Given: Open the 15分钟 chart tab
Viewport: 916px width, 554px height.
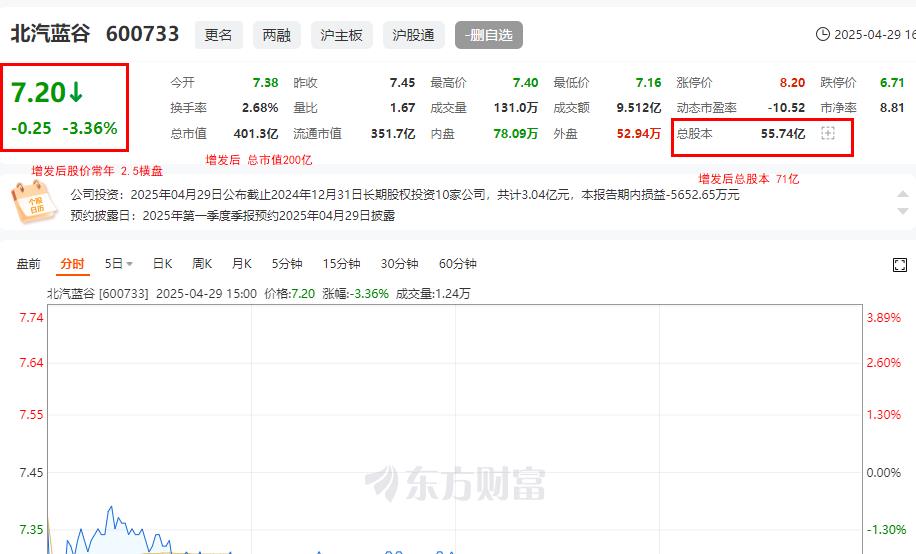Looking at the screenshot, I should pyautogui.click(x=341, y=264).
